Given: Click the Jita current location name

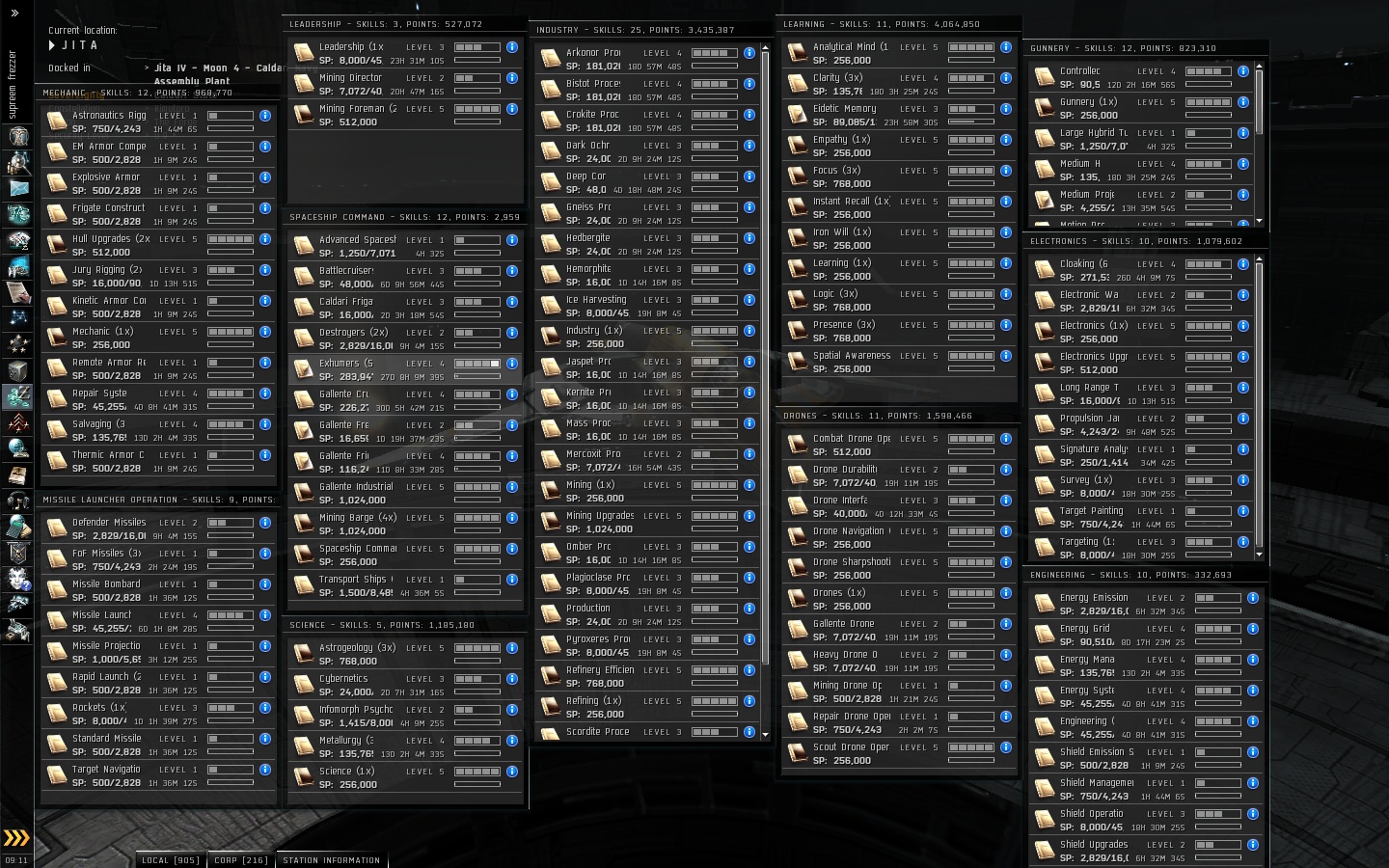Looking at the screenshot, I should 80,45.
